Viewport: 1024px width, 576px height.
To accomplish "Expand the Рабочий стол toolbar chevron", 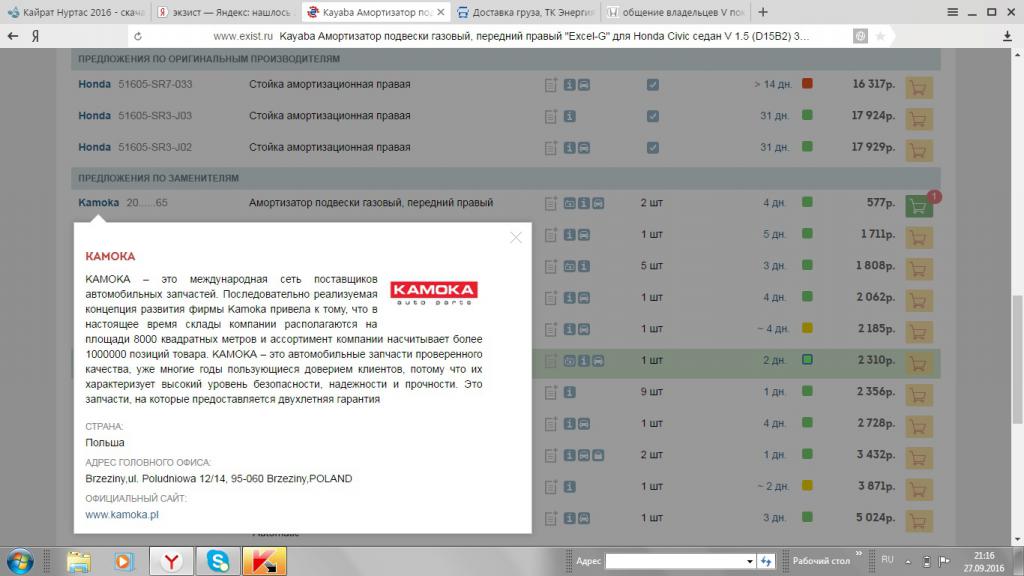I will [858, 554].
